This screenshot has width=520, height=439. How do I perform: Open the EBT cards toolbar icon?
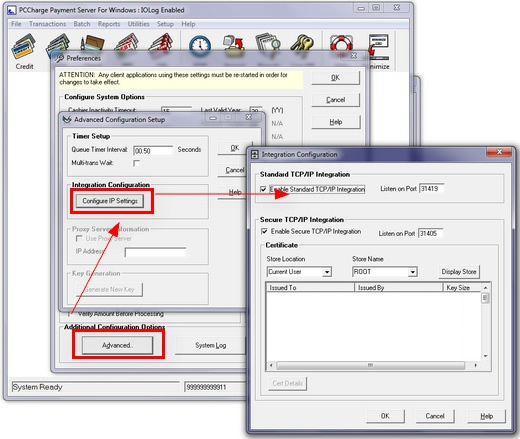pos(127,42)
